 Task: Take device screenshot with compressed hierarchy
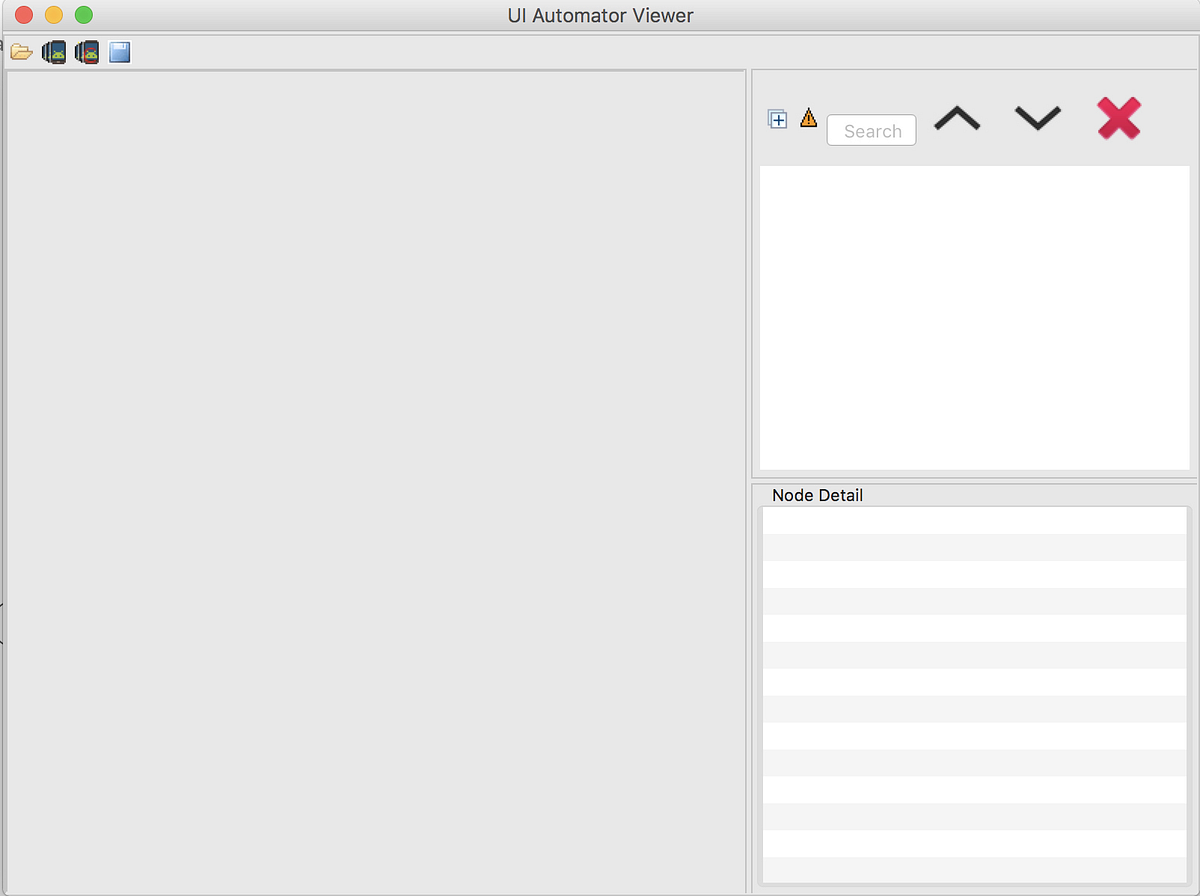click(87, 51)
